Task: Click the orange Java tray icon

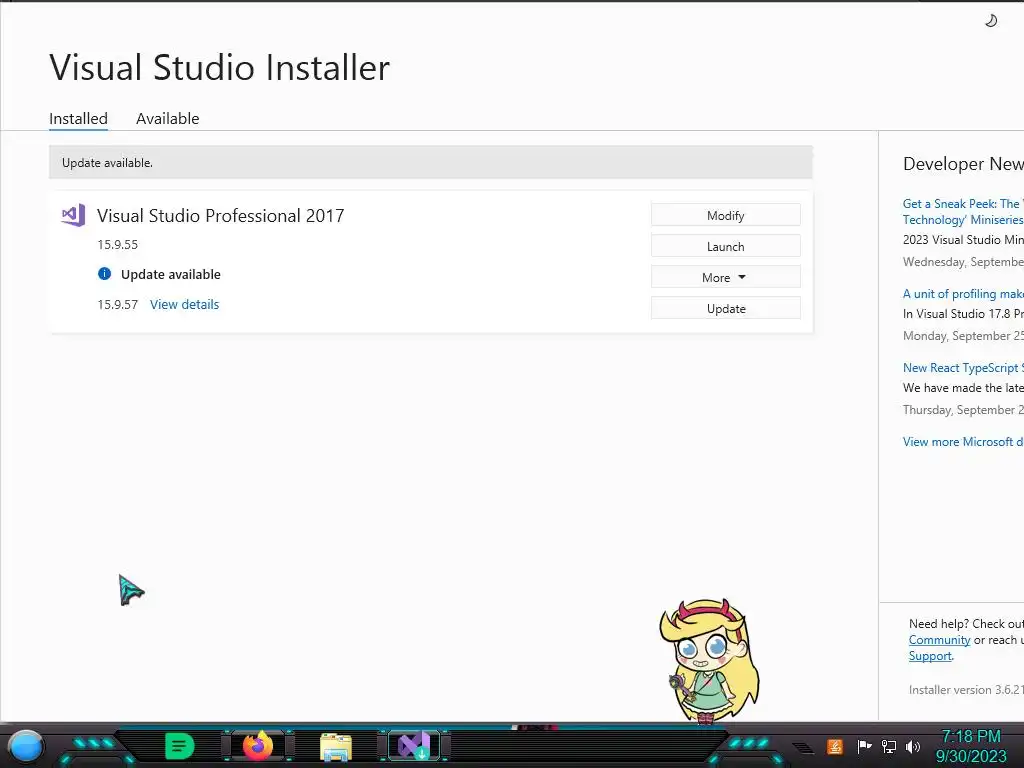Action: (x=835, y=746)
